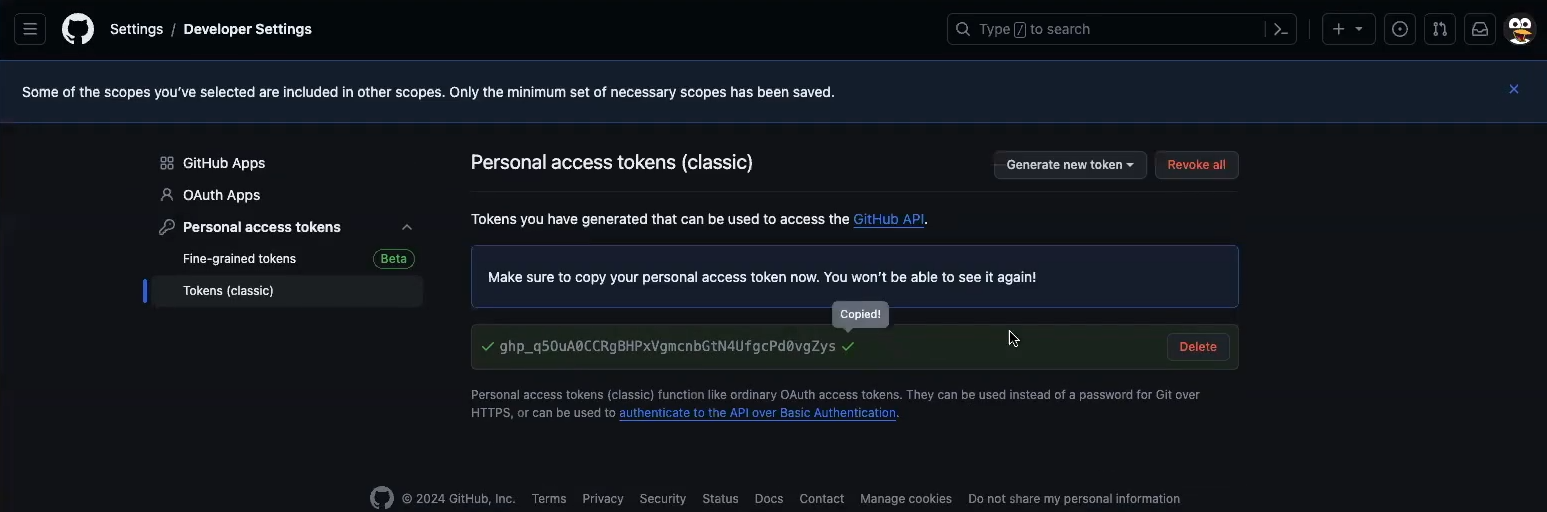The height and width of the screenshot is (512, 1547).
Task: Select Fine-grained tokens in sidebar
Action: (x=239, y=259)
